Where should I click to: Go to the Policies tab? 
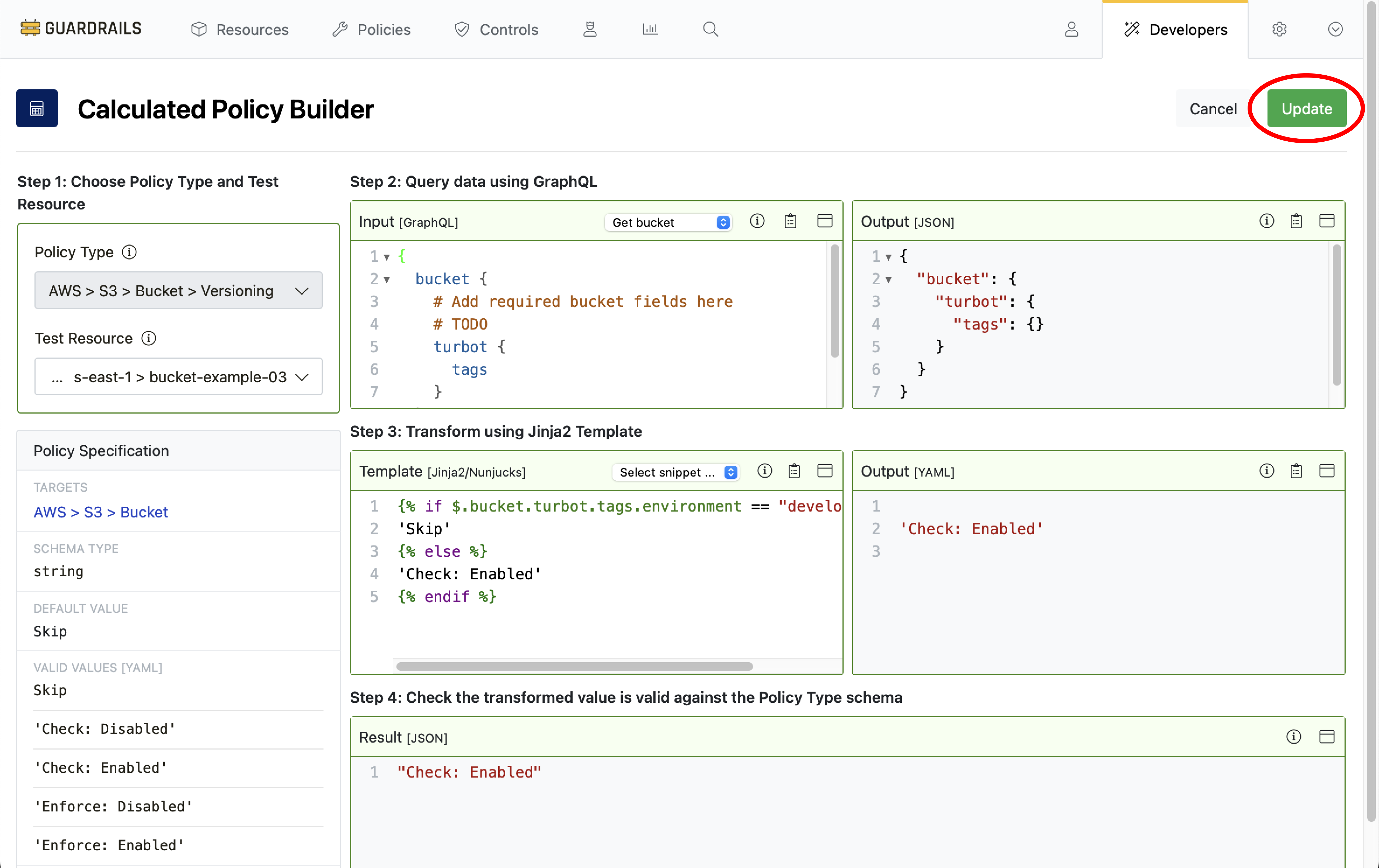[x=372, y=29]
